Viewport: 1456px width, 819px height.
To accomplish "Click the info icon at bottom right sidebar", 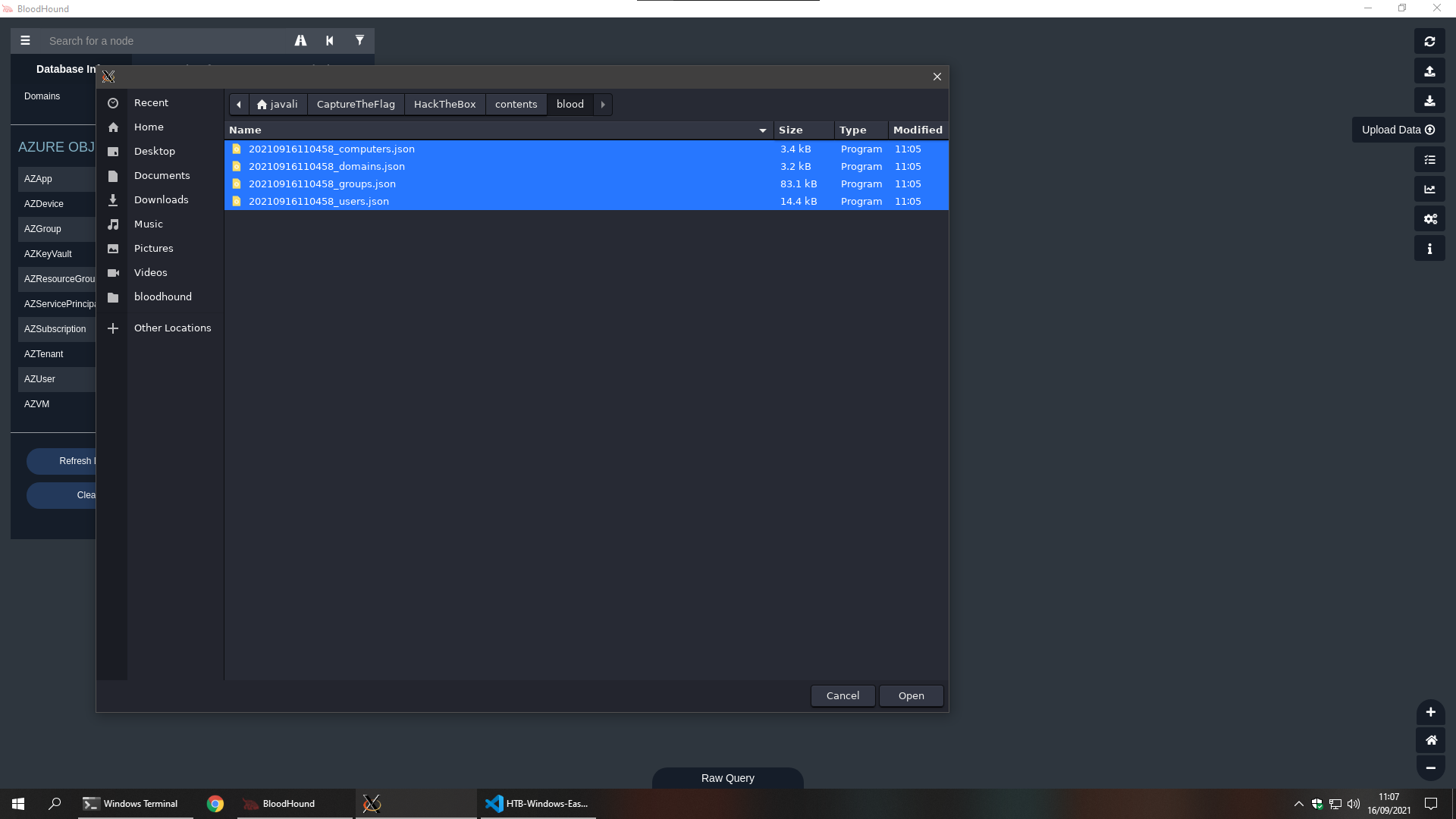I will [x=1430, y=248].
